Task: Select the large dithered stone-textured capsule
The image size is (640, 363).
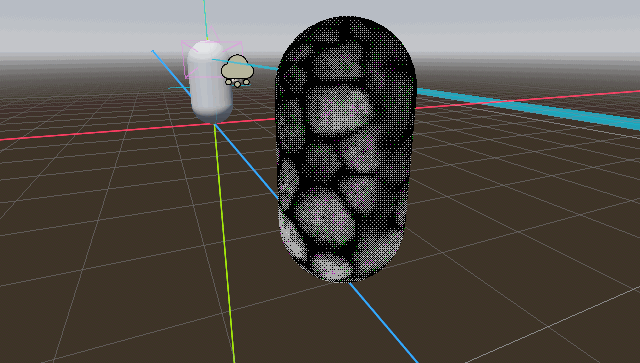Action: pos(346,149)
